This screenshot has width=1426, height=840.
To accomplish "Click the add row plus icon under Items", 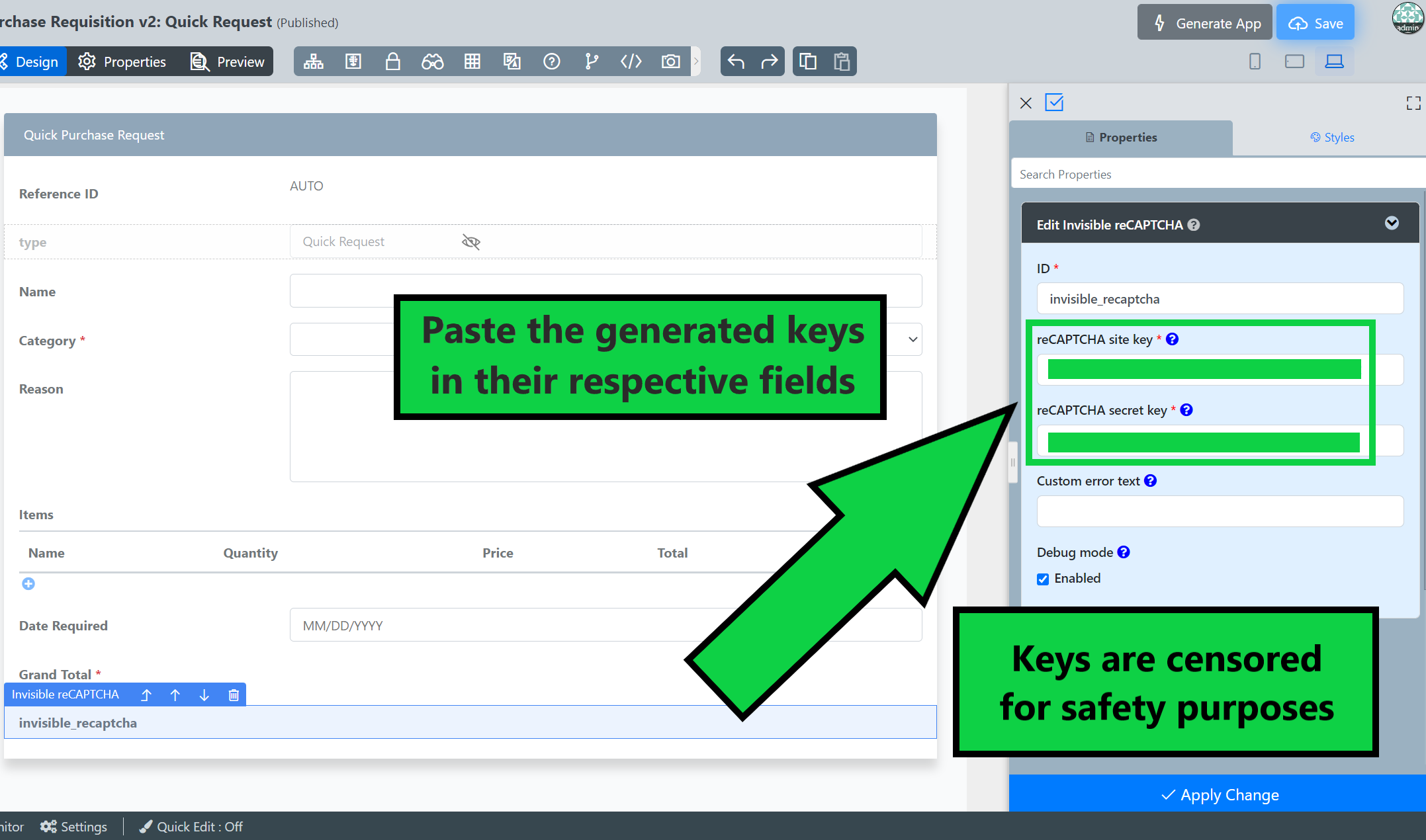I will [28, 583].
